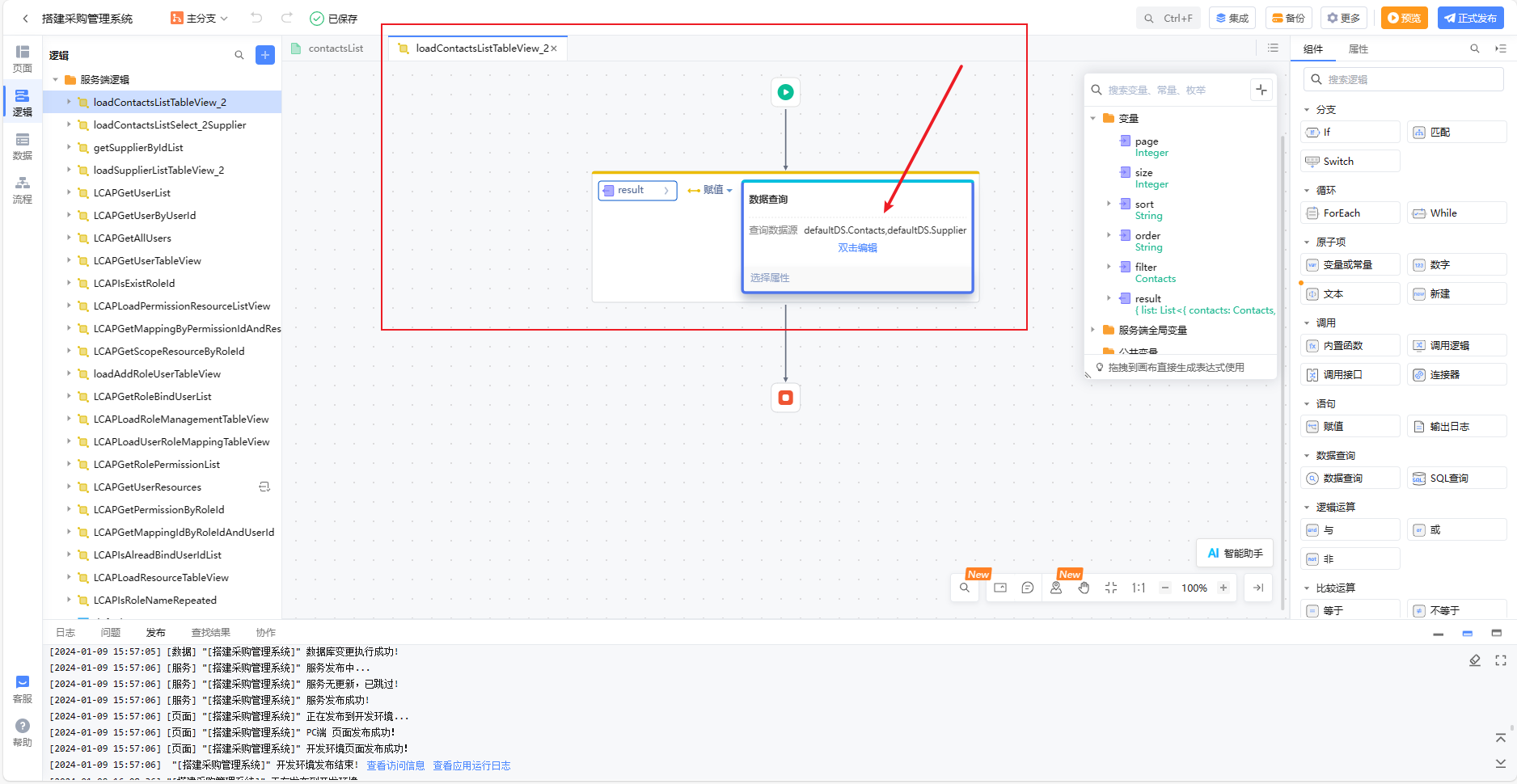Open 查看访问信息 link in log
This screenshot has width=1517, height=784.
[395, 765]
